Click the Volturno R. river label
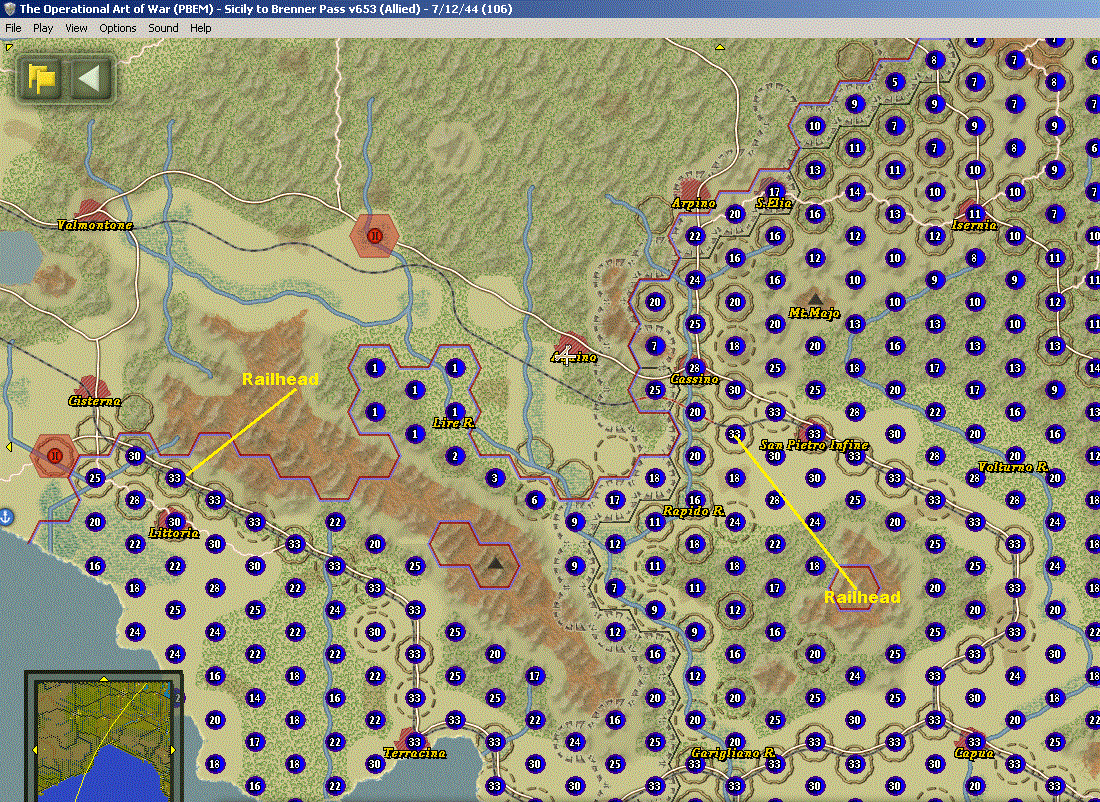The width and height of the screenshot is (1100, 802). coord(1014,467)
